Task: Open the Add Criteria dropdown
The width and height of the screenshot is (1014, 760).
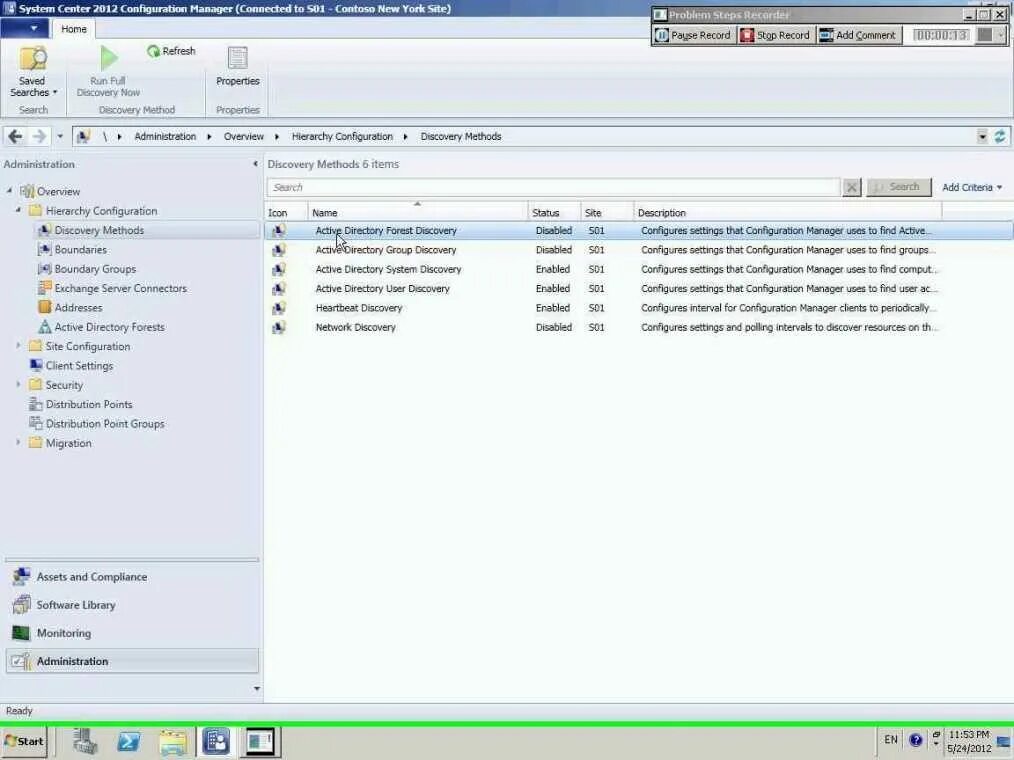Action: click(971, 187)
